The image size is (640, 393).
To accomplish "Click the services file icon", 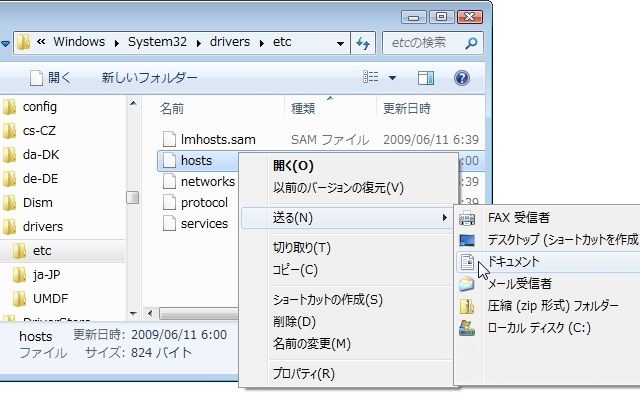I will [x=169, y=224].
